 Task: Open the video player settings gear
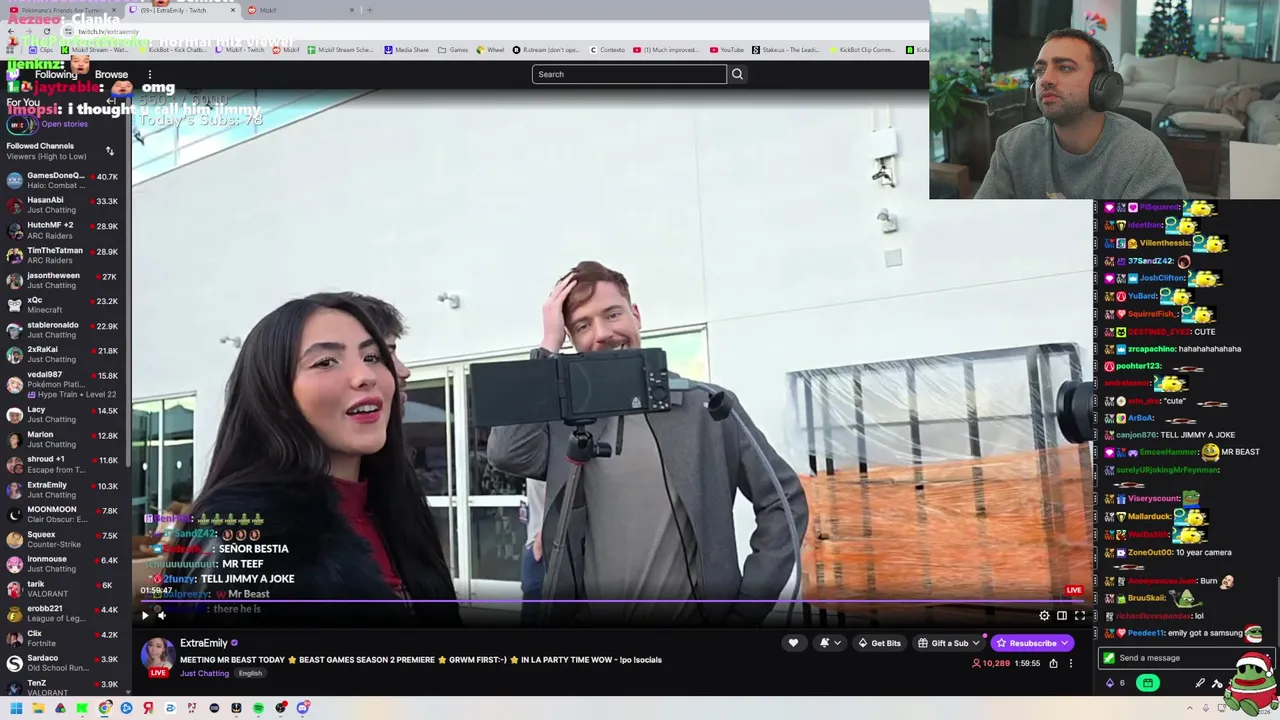point(1044,616)
